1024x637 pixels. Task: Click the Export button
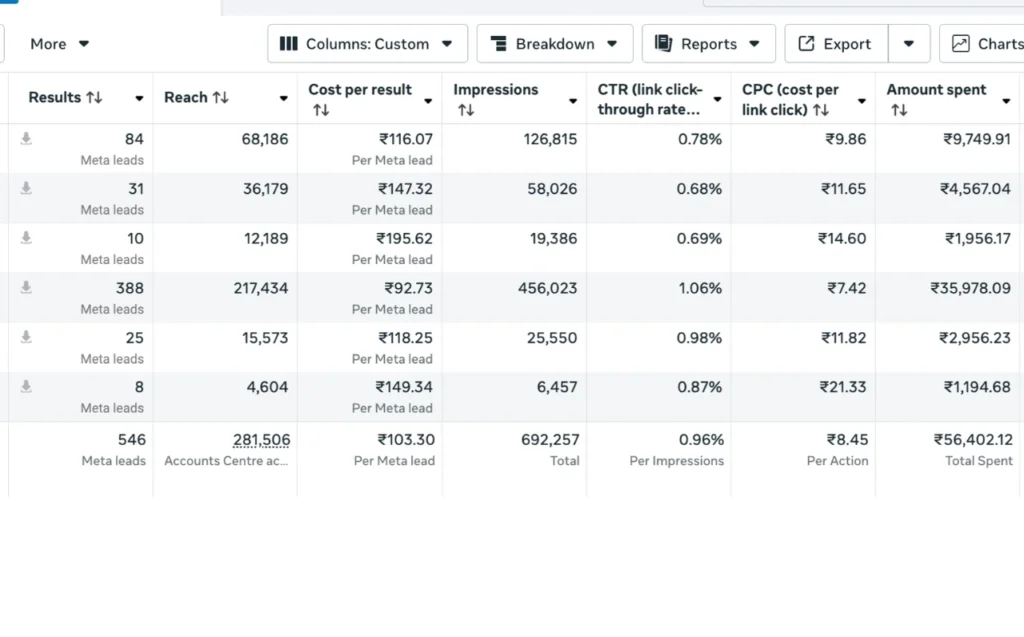[836, 44]
